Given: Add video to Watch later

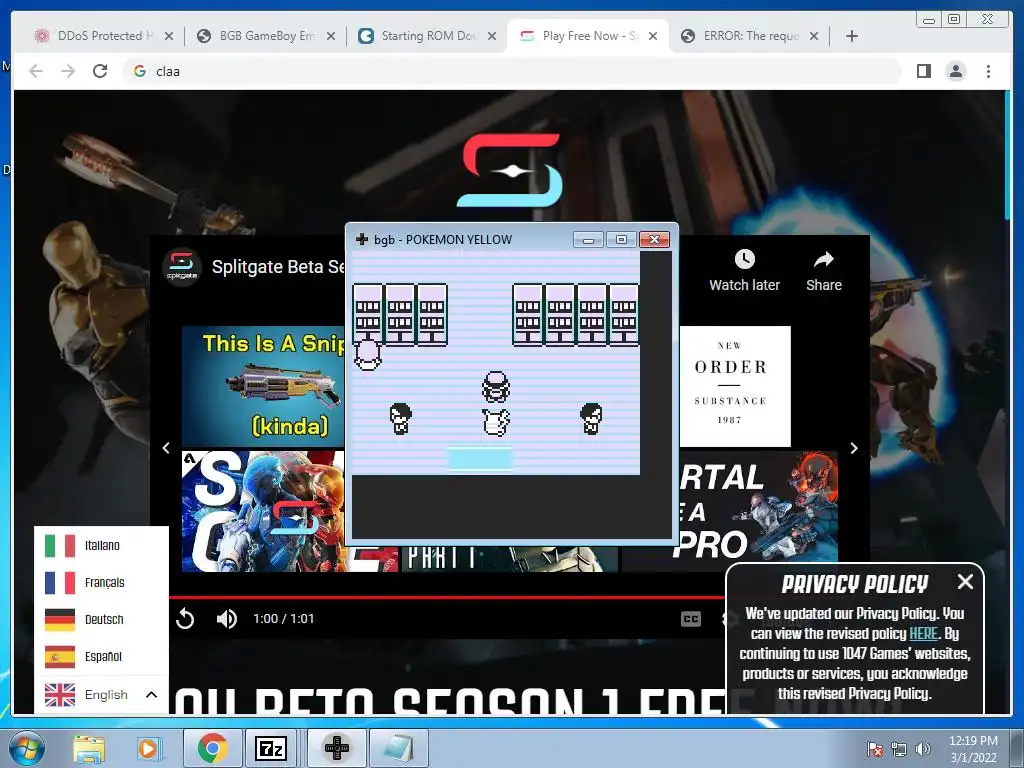Looking at the screenshot, I should coord(744,270).
